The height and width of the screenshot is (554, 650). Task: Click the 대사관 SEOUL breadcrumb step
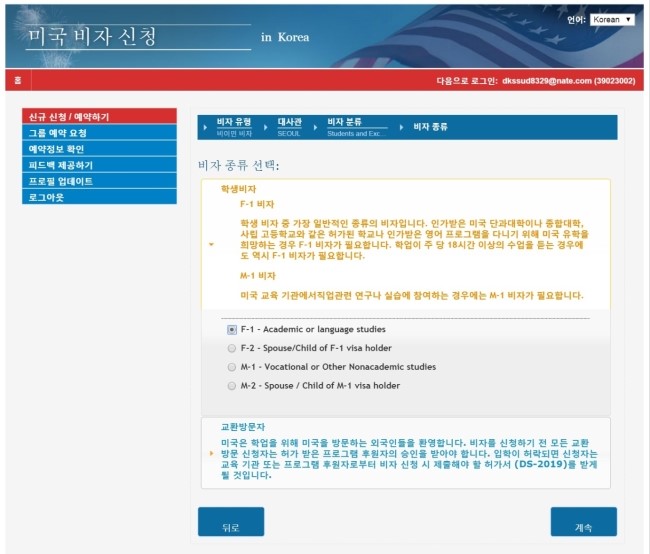tap(290, 126)
